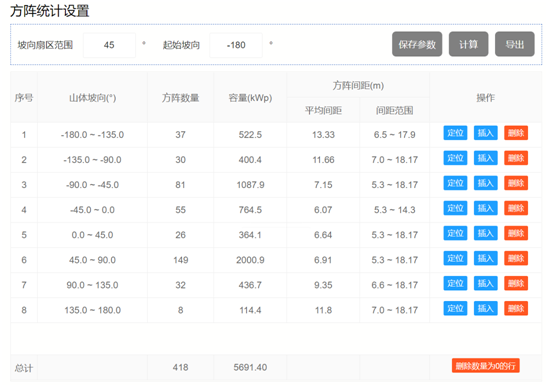Click 定位 for row -135.0 ~ -90.0

tap(455, 158)
